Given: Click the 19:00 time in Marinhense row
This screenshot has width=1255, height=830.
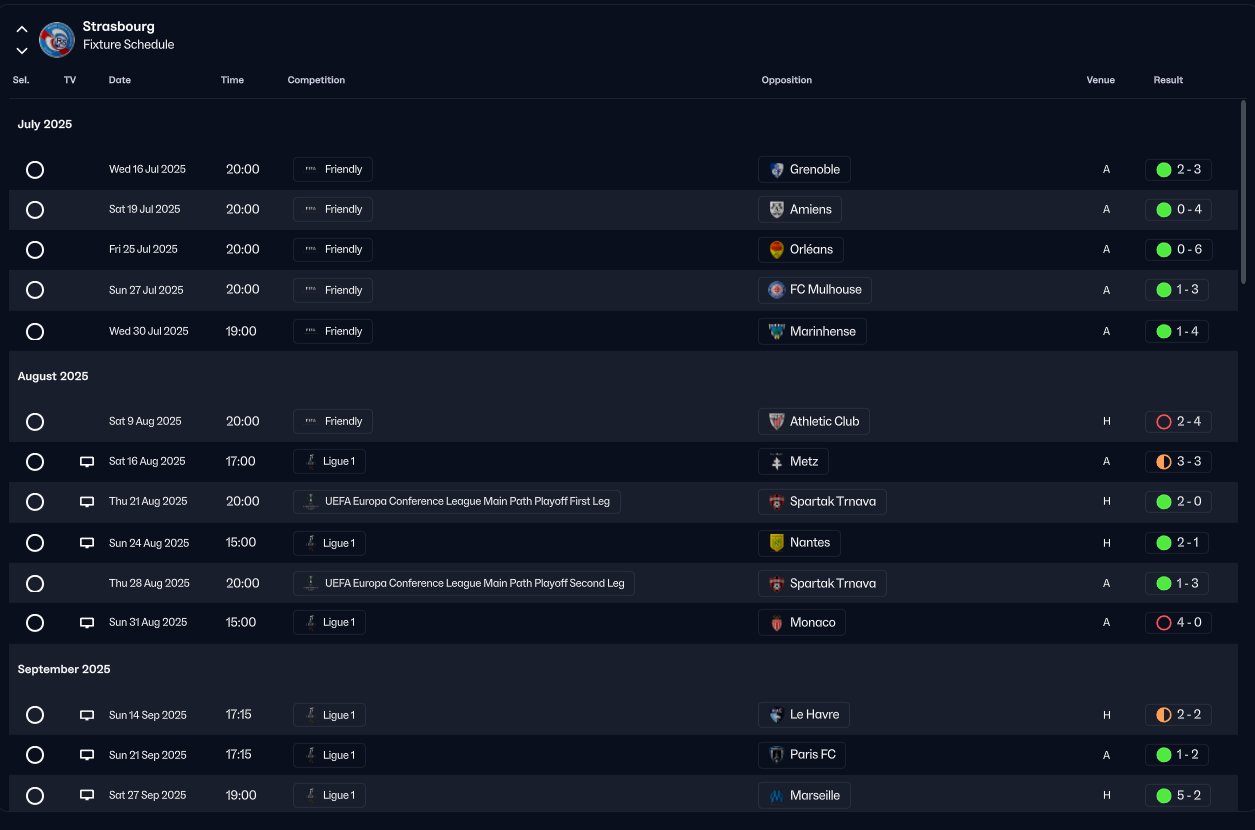Looking at the screenshot, I should (241, 331).
